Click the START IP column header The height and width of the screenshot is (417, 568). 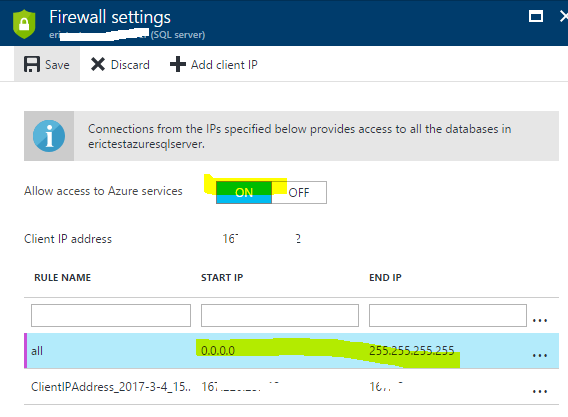[222, 278]
